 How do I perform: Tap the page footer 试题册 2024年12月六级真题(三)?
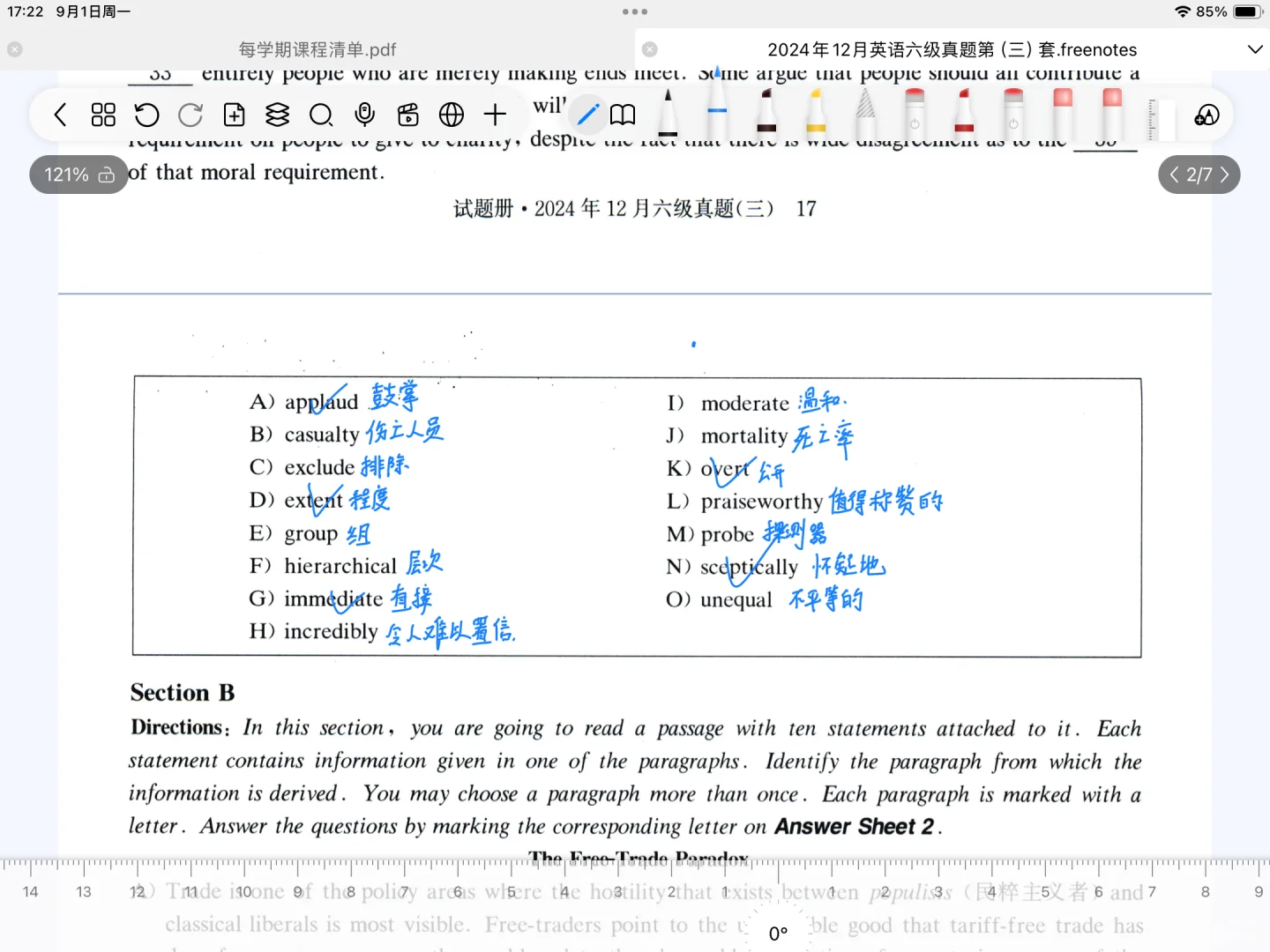614,209
